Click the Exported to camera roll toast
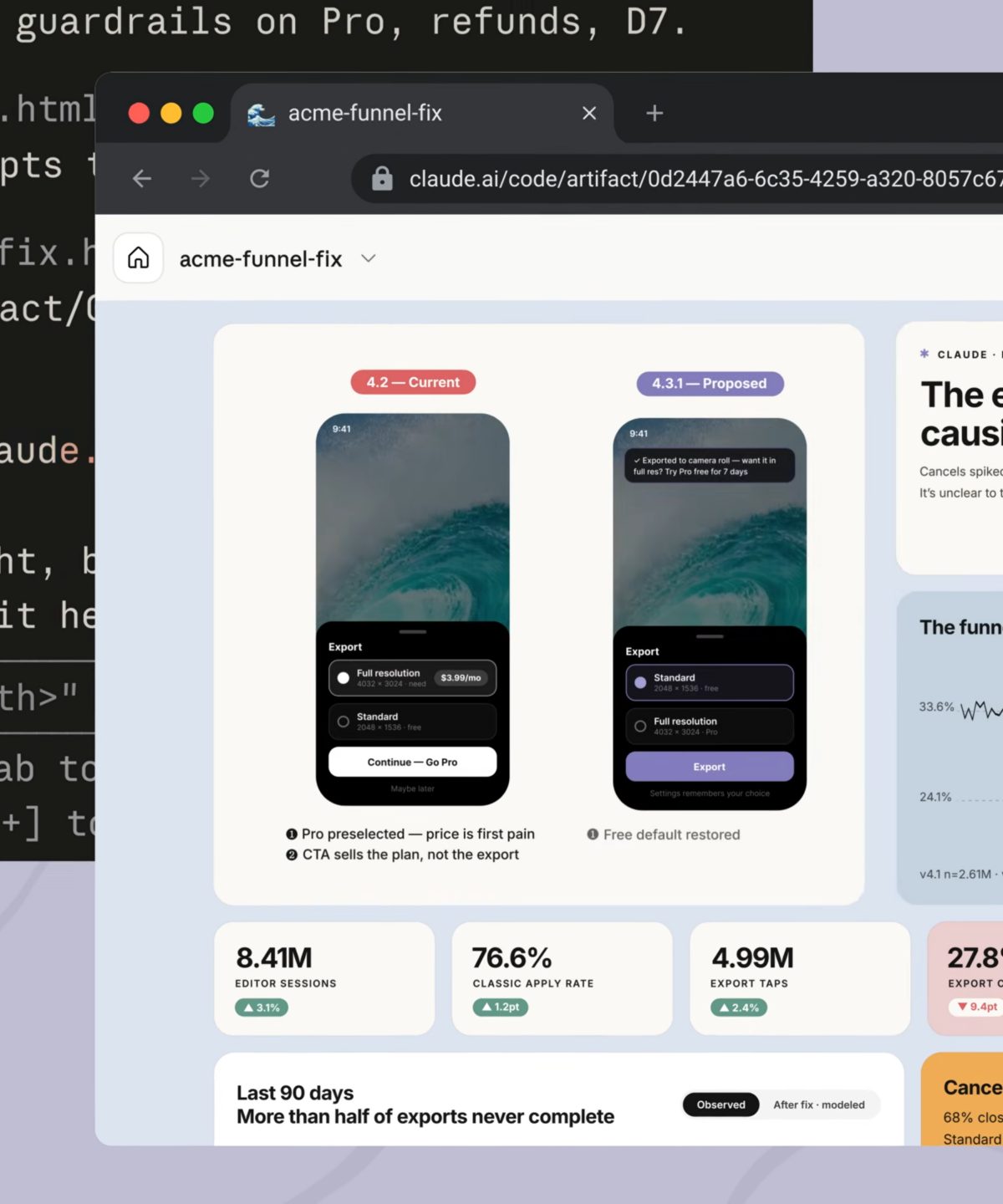This screenshot has width=1003, height=1204. point(710,466)
